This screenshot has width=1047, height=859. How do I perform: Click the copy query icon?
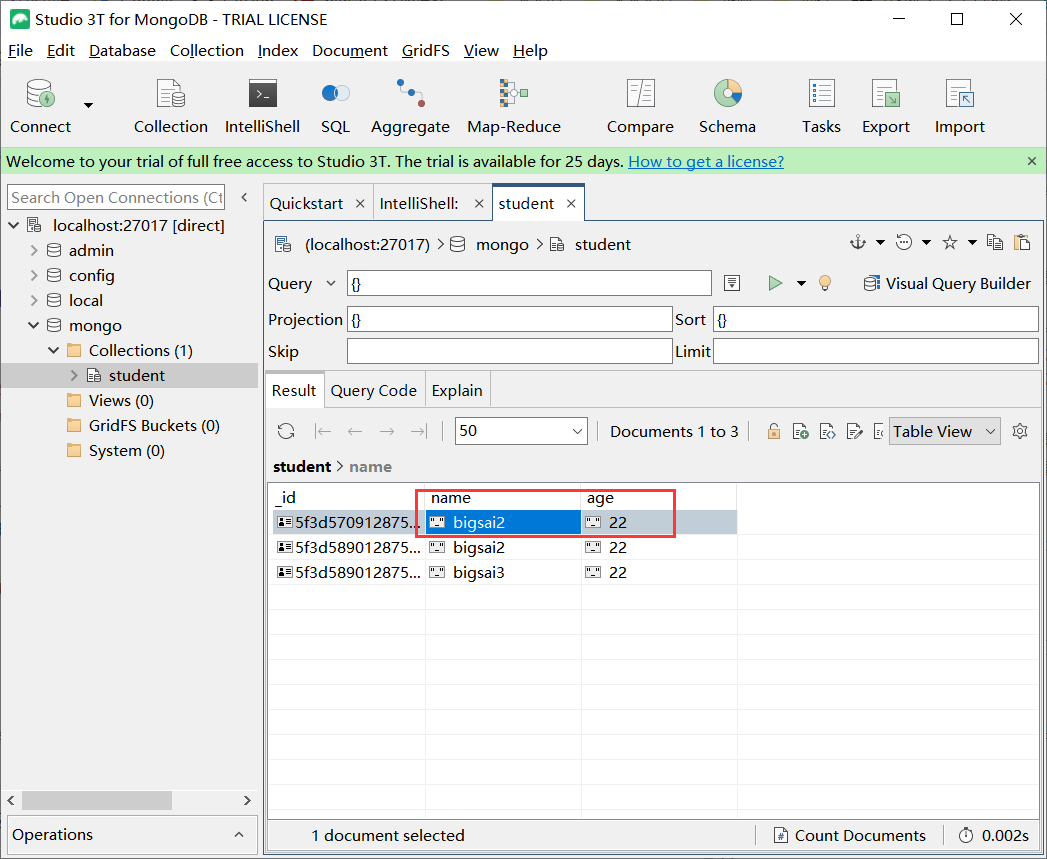(995, 242)
